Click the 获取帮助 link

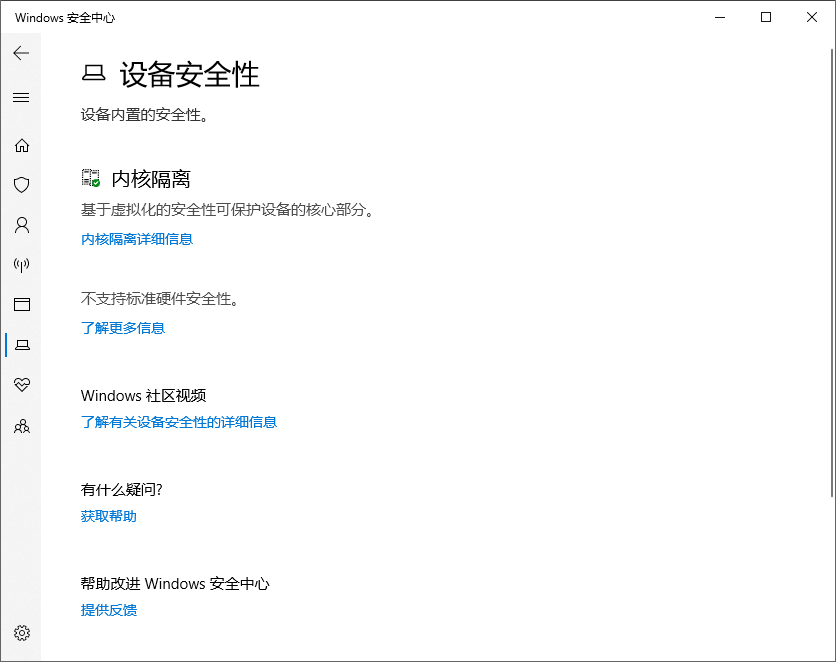[x=109, y=516]
